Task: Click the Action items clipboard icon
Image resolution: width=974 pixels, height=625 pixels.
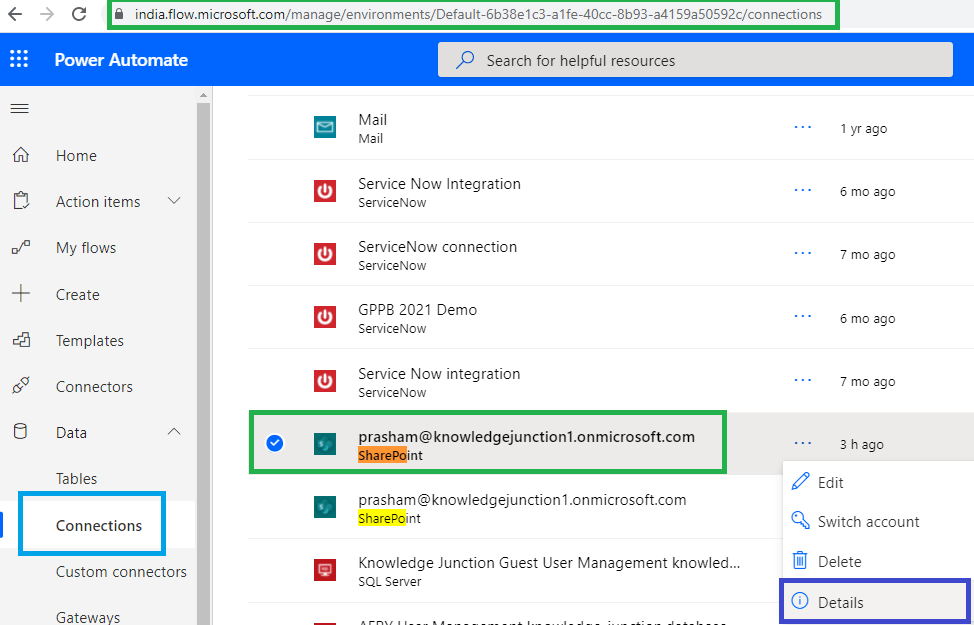Action: [x=20, y=201]
